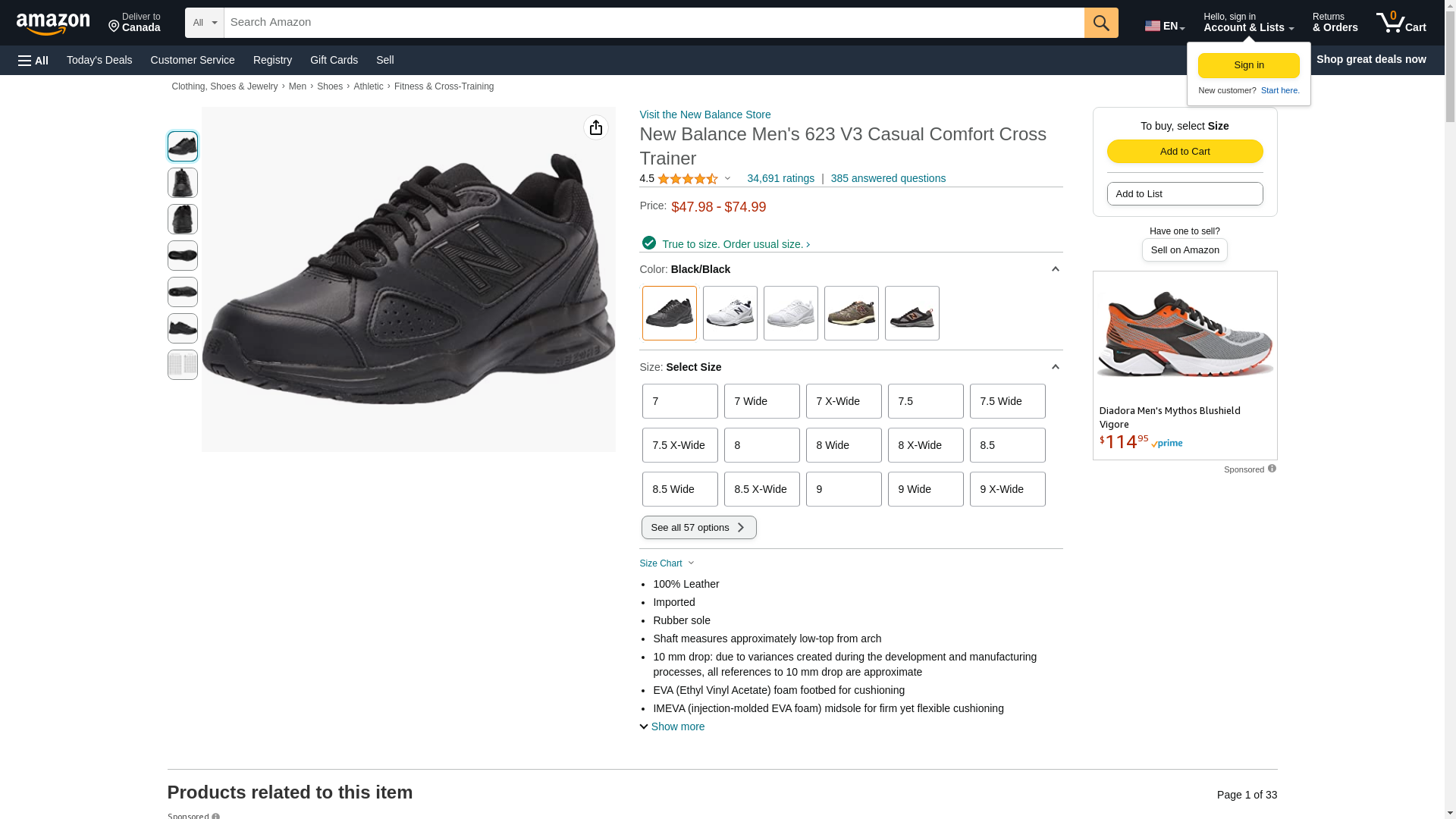The width and height of the screenshot is (1456, 819).
Task: Select size 9
Action: click(843, 489)
